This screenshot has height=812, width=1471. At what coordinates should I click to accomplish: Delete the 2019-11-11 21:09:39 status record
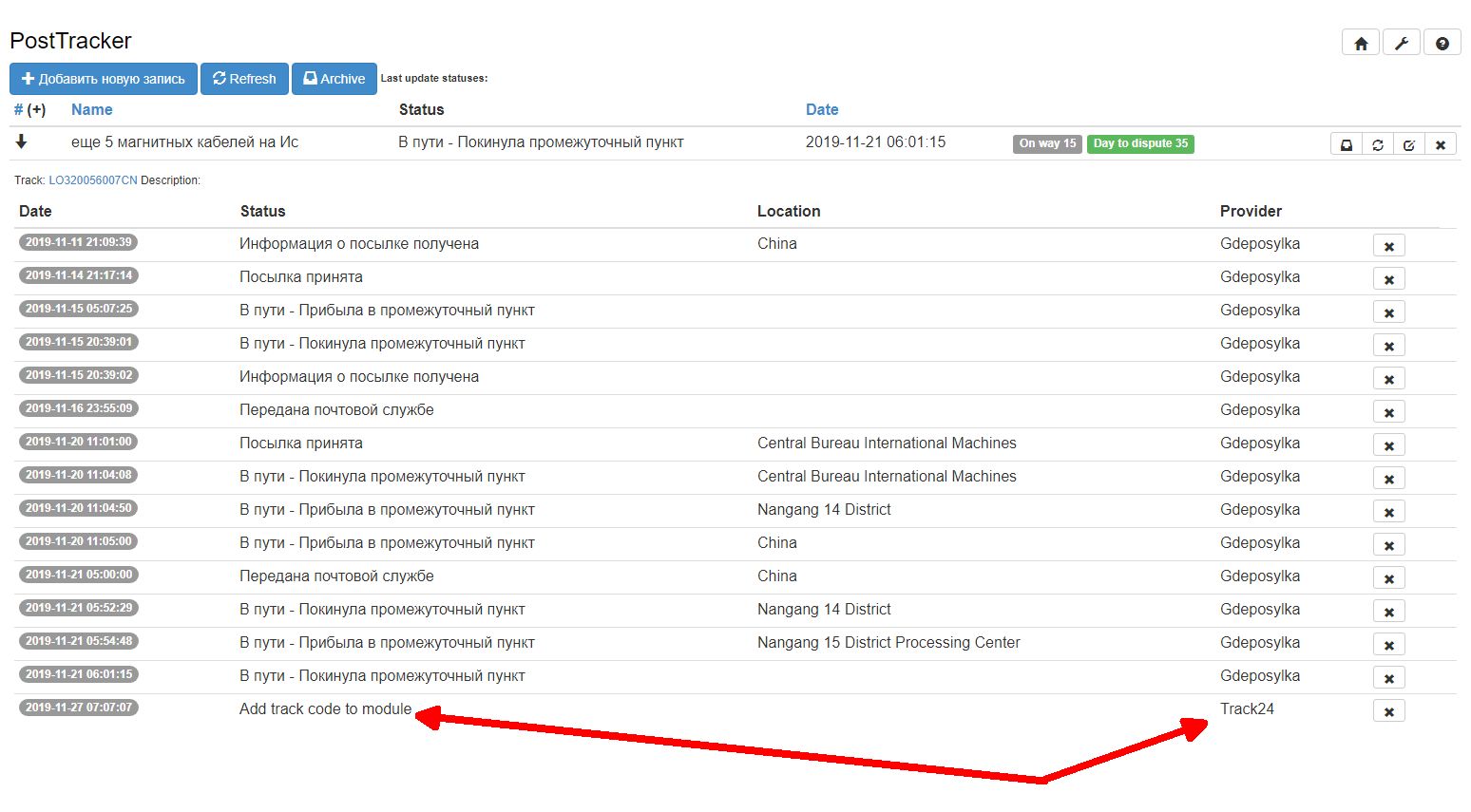[1388, 246]
